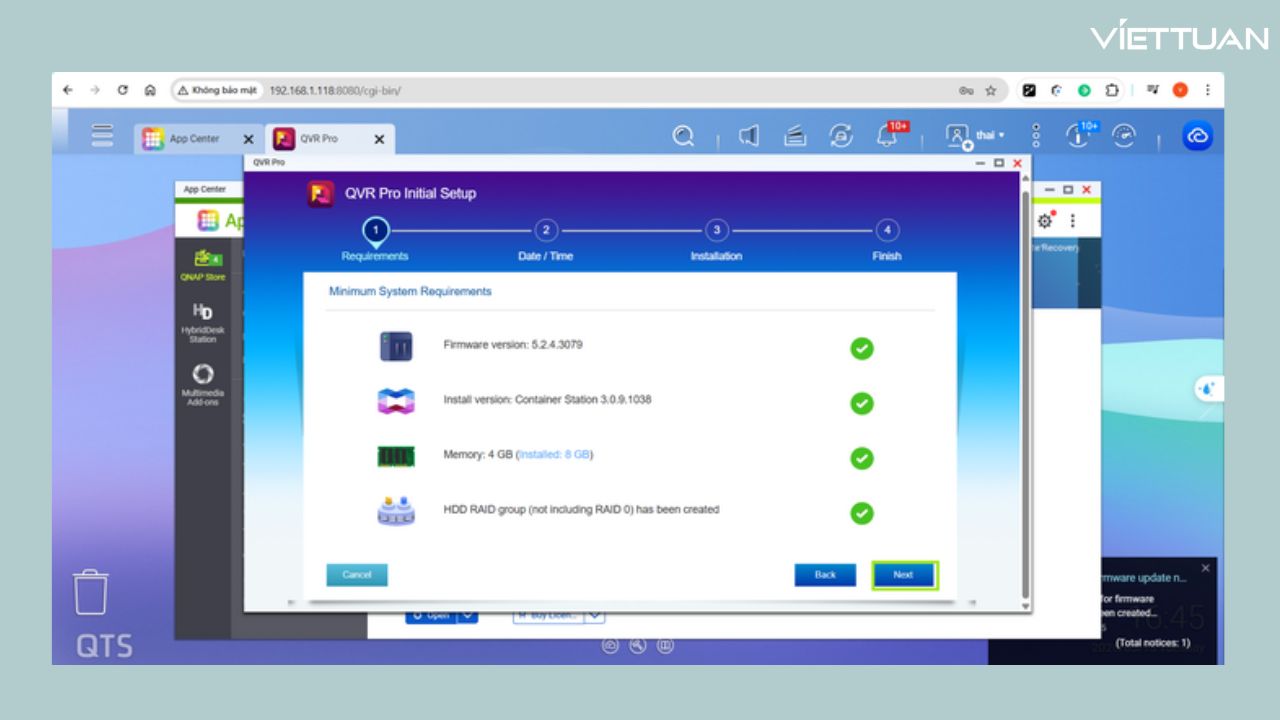Click the first circular icon at the desktop bottom
The height and width of the screenshot is (720, 1280).
pyautogui.click(x=610, y=646)
